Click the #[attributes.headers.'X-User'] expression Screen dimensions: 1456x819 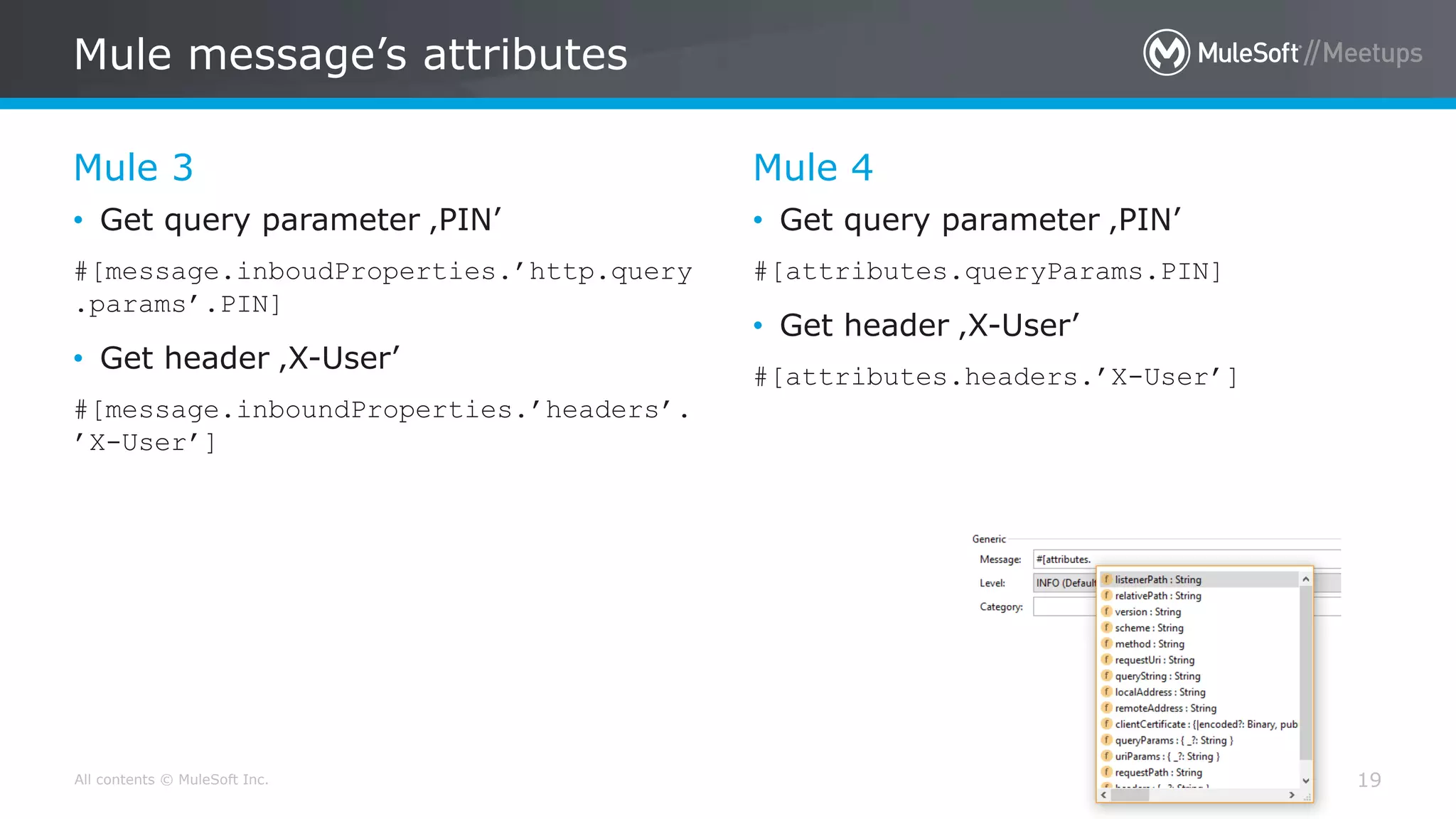point(995,377)
